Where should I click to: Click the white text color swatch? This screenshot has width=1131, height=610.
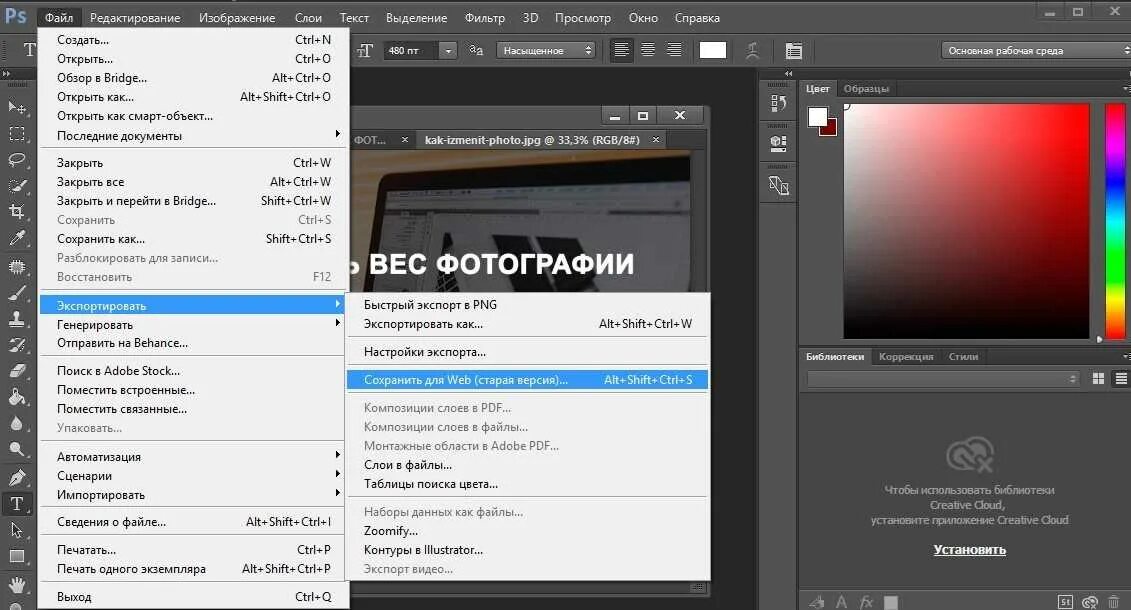coord(713,50)
